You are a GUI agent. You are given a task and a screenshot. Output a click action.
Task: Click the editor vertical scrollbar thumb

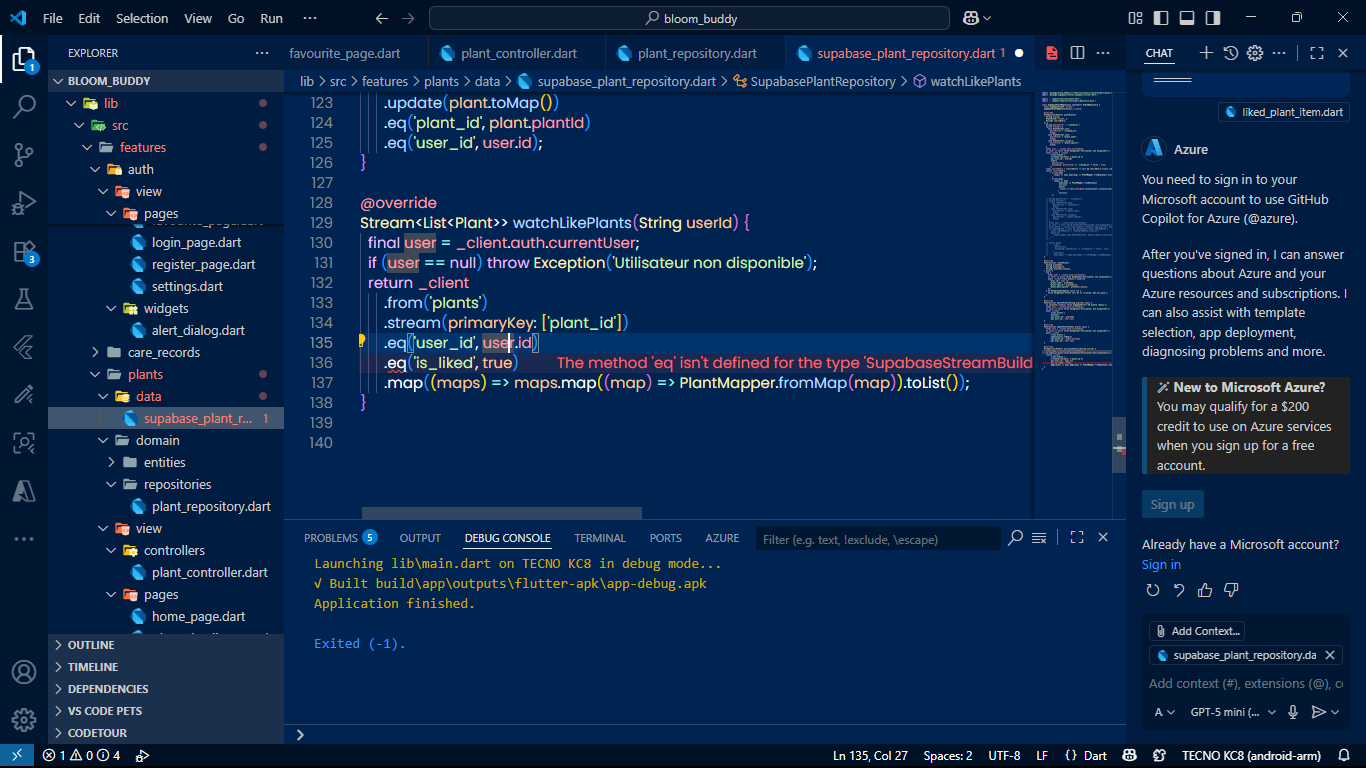click(x=1119, y=443)
